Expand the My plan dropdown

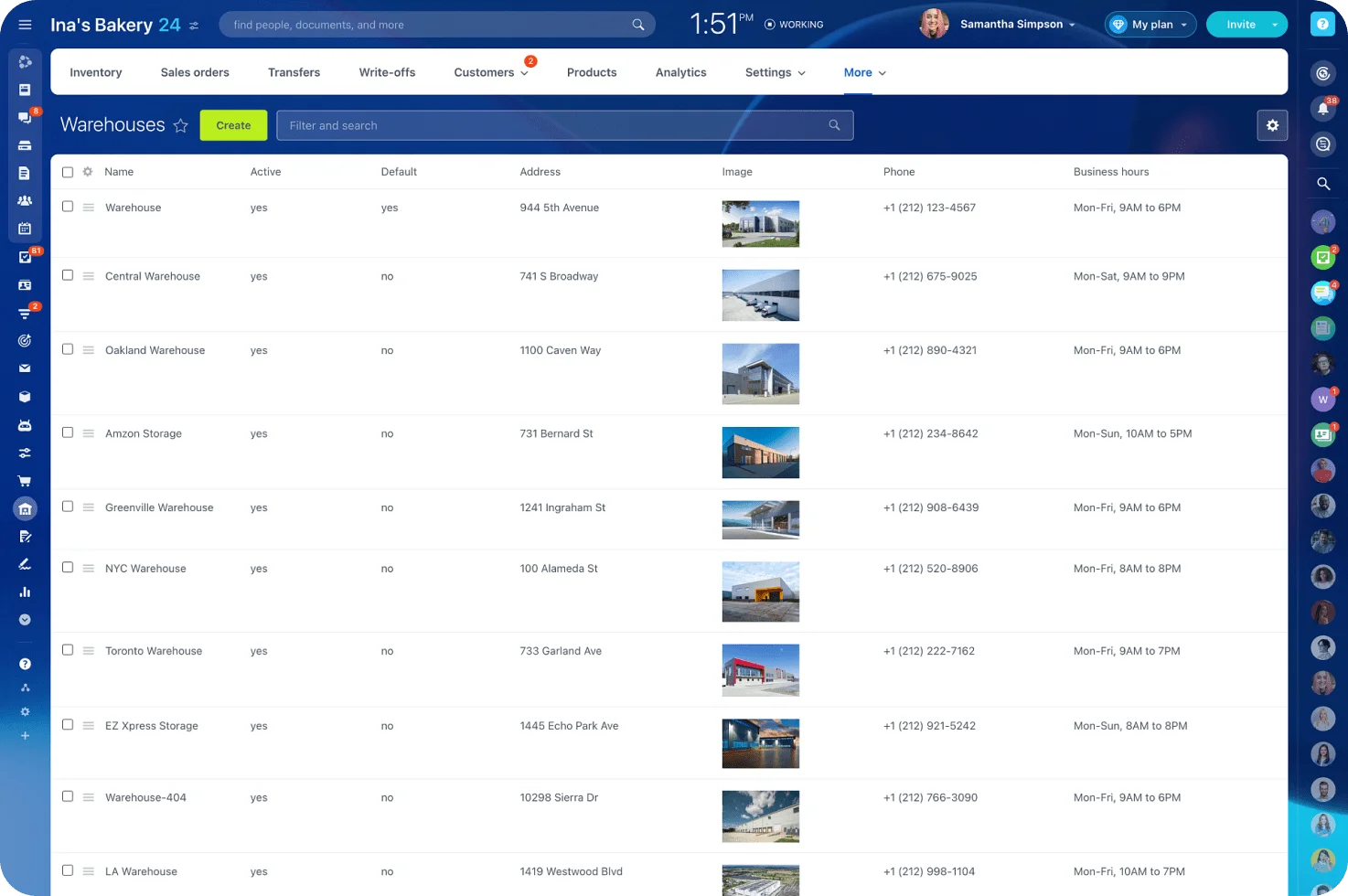click(1150, 25)
